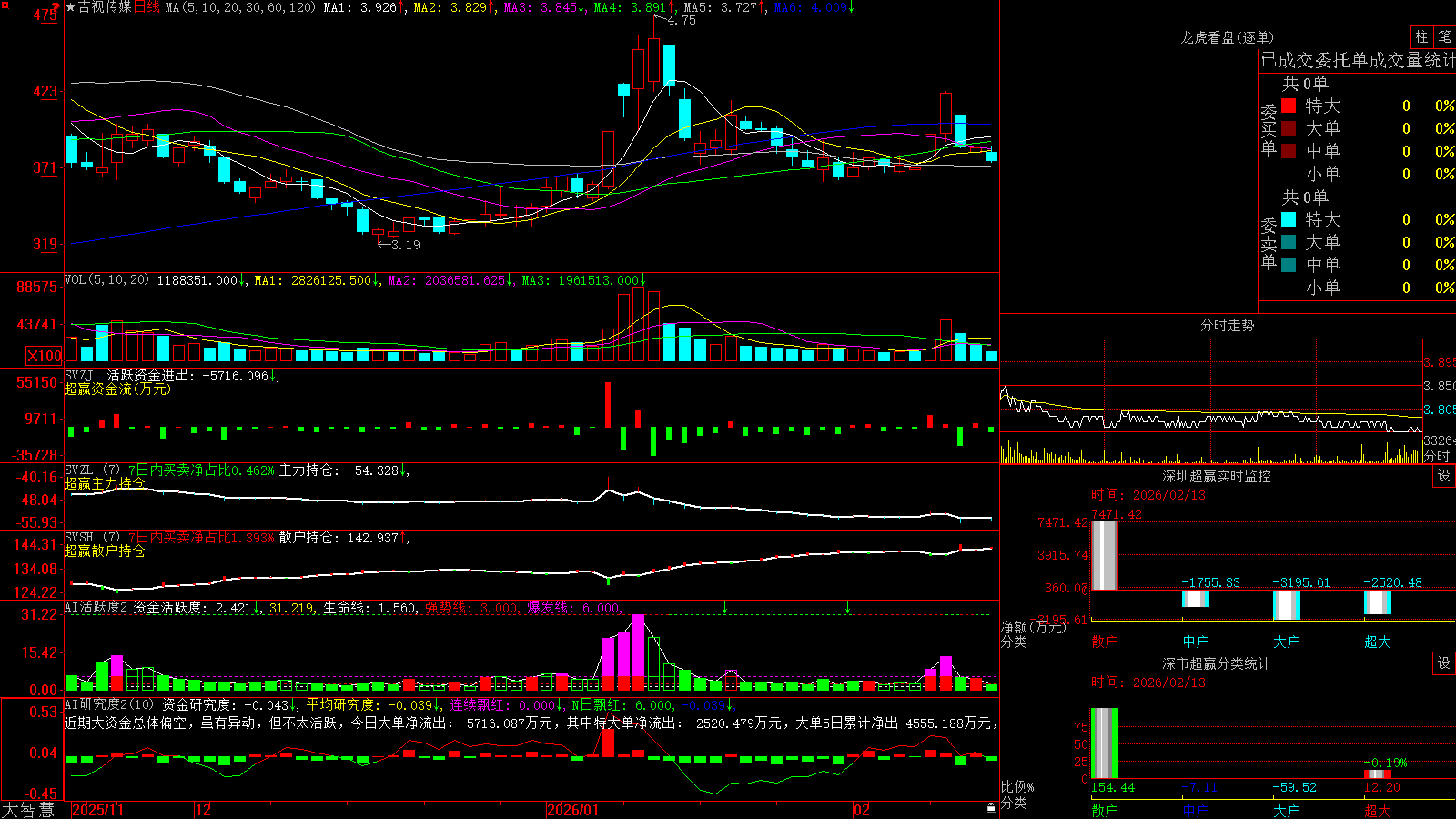
Task: Switch order view to 笔 (tick) mode
Action: (1445, 36)
